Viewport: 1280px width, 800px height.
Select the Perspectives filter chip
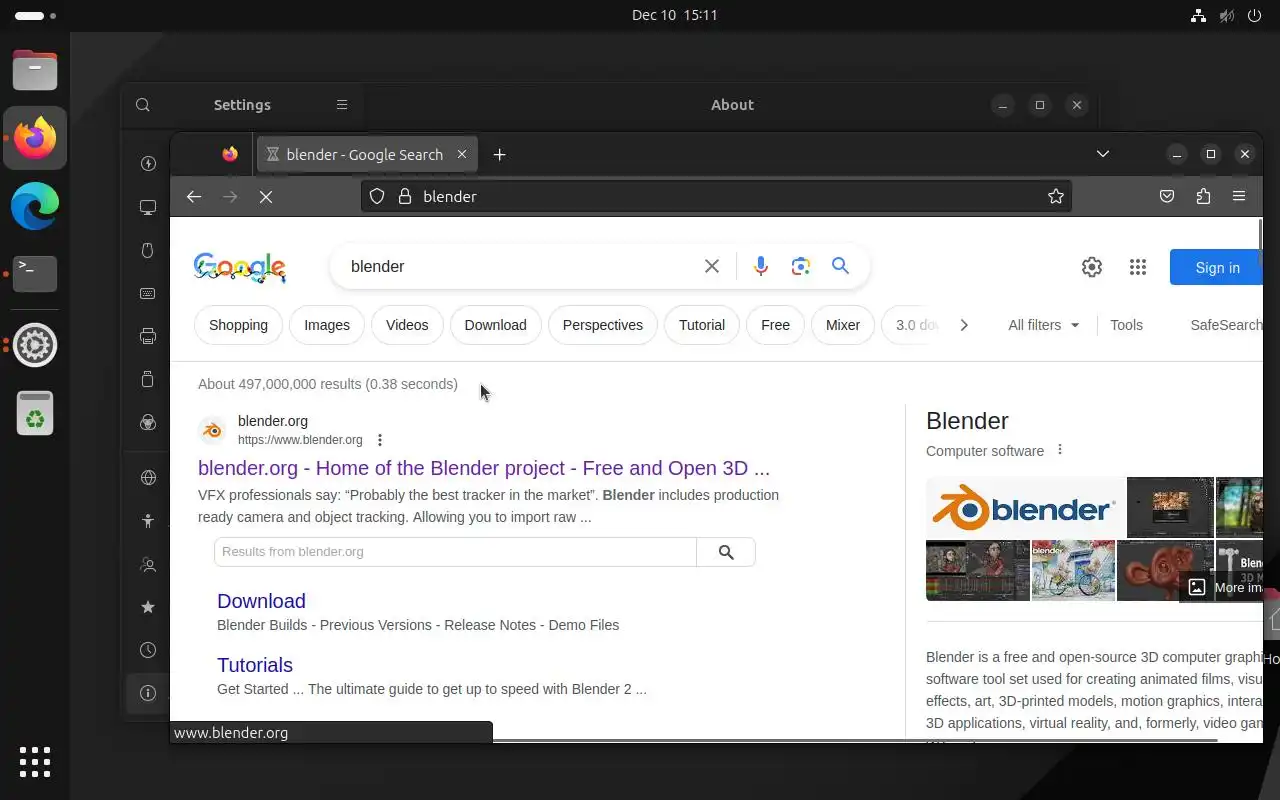[603, 325]
